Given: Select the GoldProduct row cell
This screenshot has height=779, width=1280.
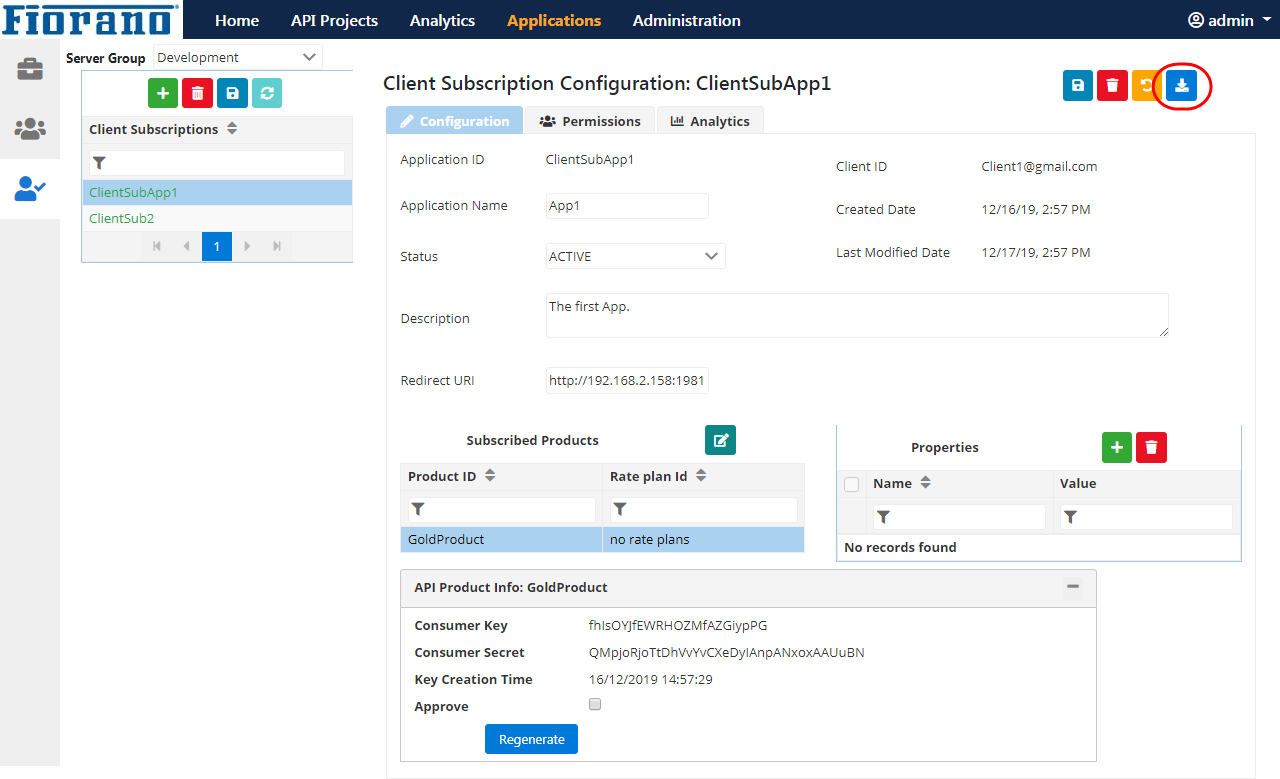Looking at the screenshot, I should pyautogui.click(x=501, y=539).
